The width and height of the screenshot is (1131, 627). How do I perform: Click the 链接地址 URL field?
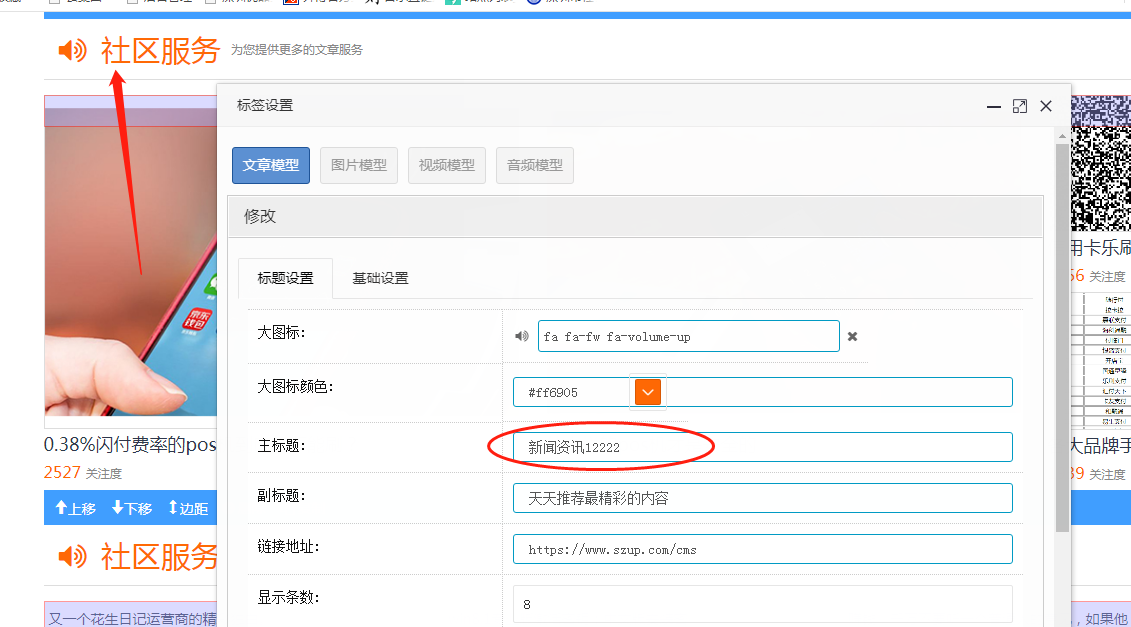pyautogui.click(x=762, y=549)
